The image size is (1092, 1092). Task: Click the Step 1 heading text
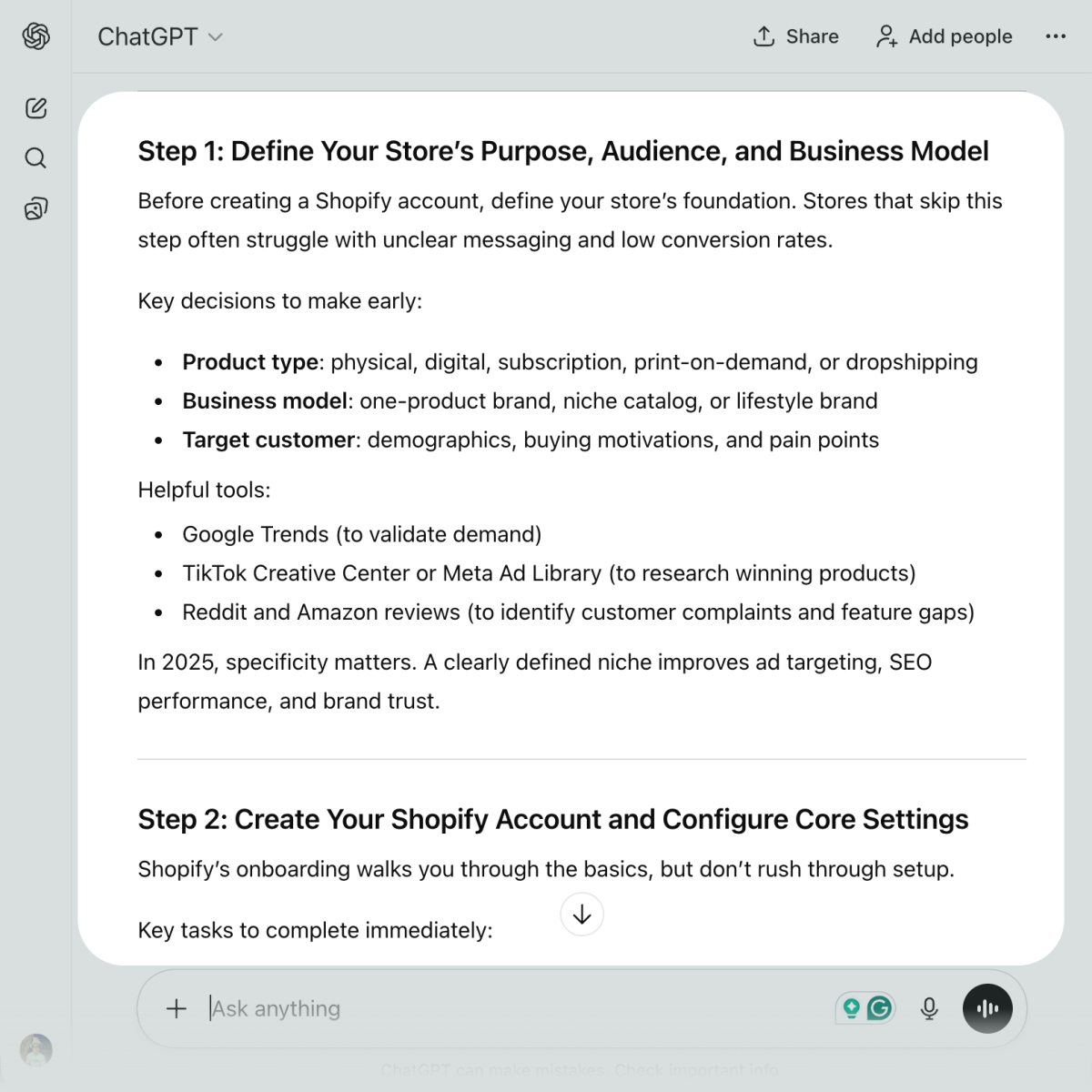pyautogui.click(x=562, y=151)
